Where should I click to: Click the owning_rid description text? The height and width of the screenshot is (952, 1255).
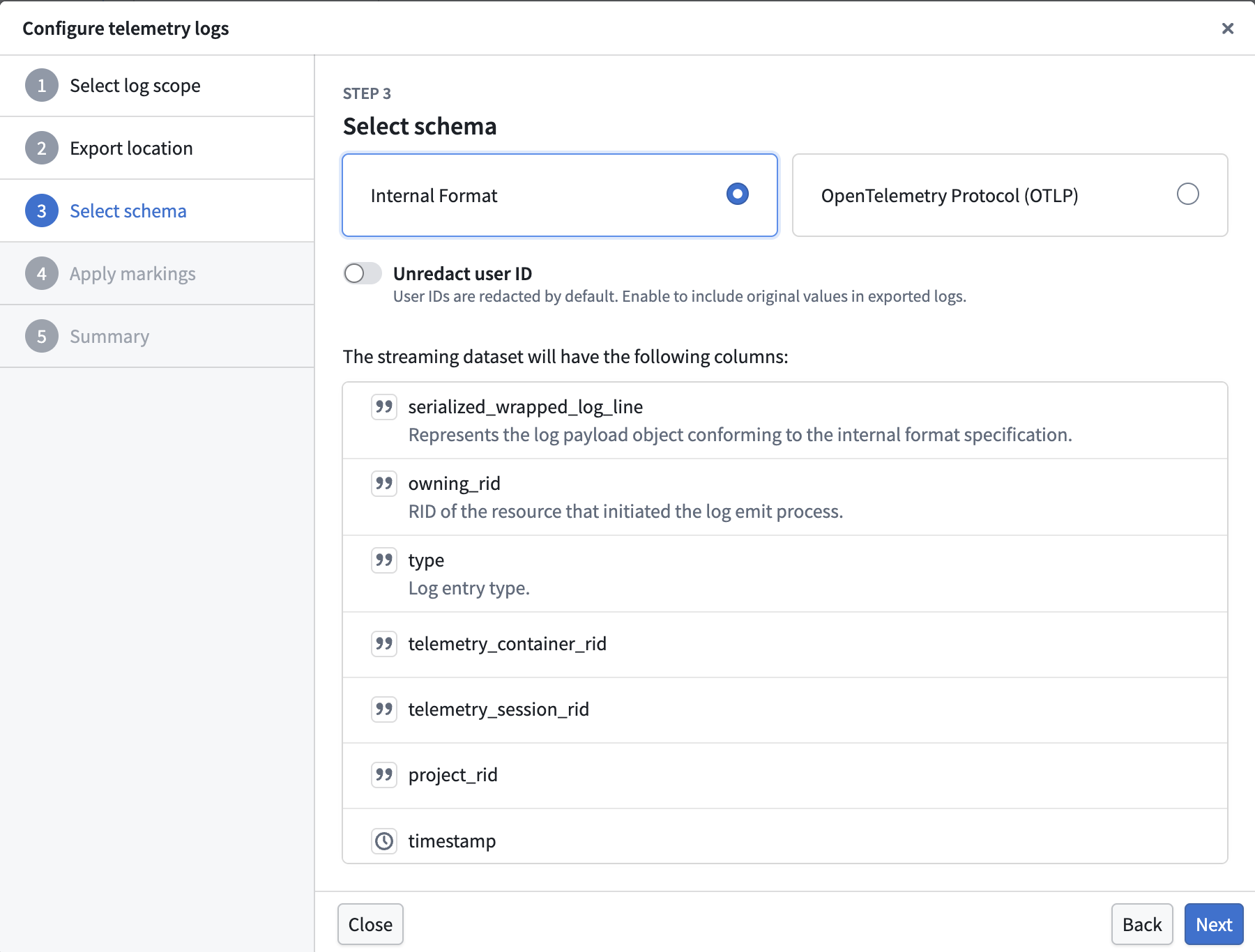626,512
